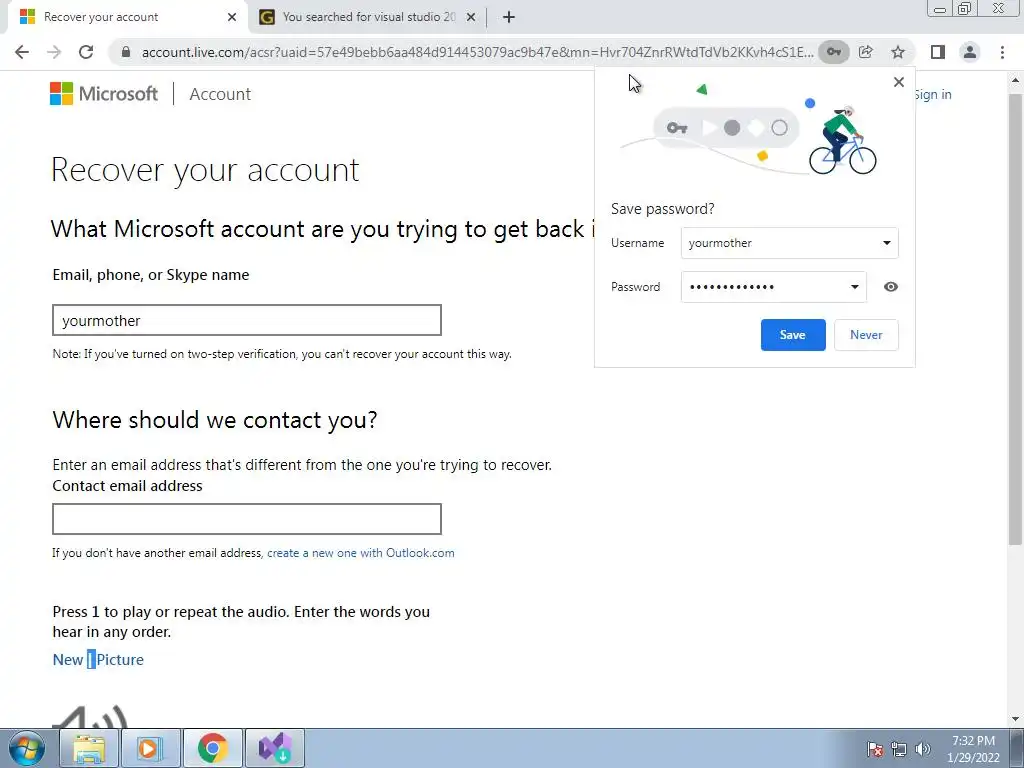Image resolution: width=1024 pixels, height=768 pixels.
Task: Bookmark this page with star icon
Action: click(x=898, y=52)
